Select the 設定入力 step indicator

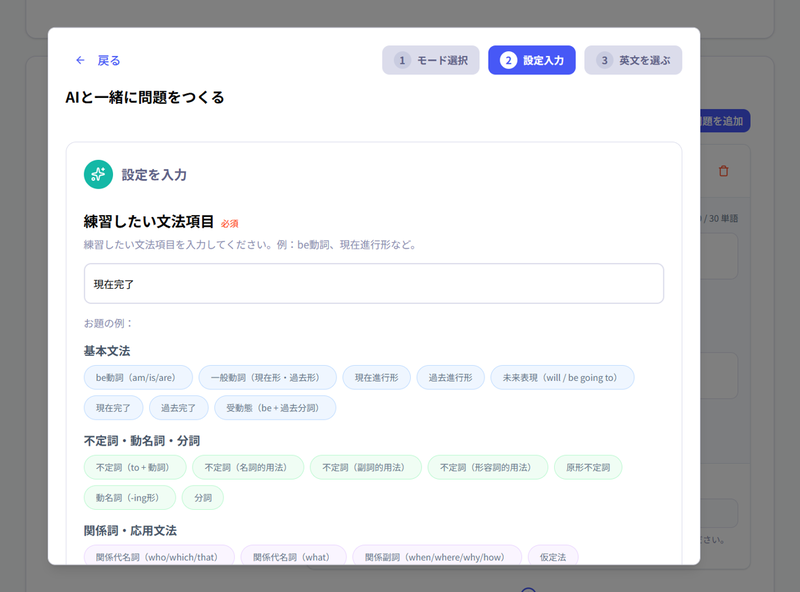[x=532, y=60]
